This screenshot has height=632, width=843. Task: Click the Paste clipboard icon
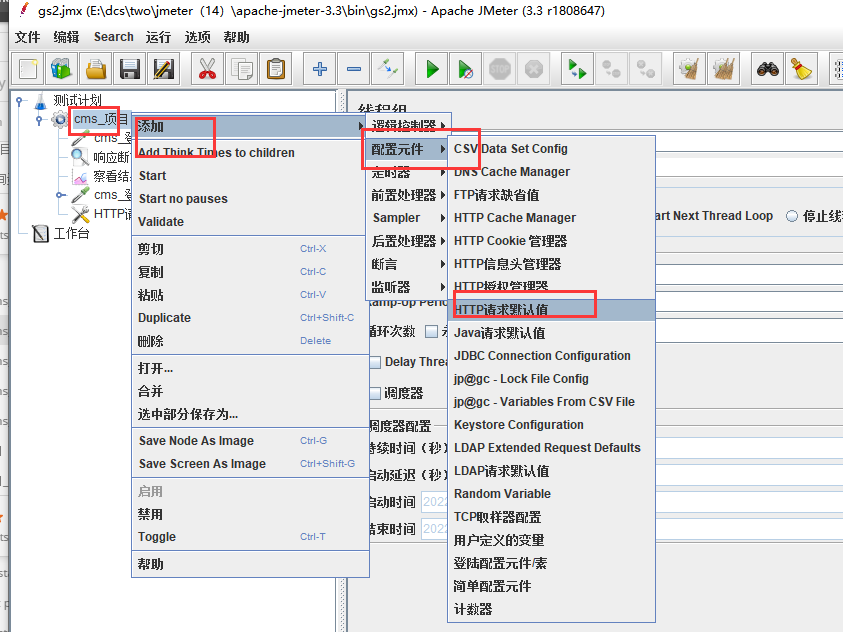(275, 69)
